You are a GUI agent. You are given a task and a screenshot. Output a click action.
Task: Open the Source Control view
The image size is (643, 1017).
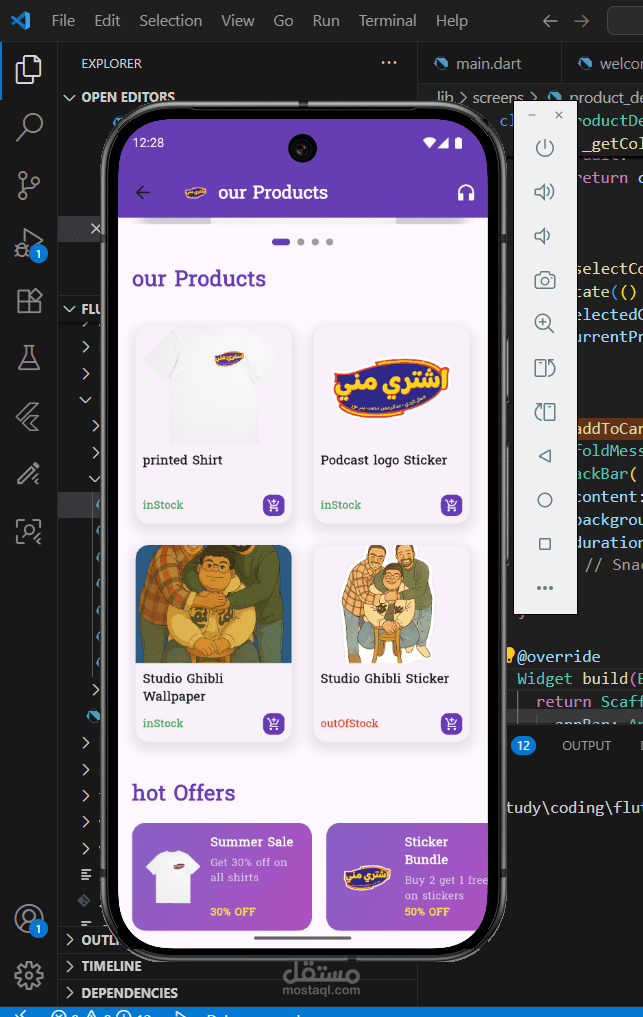pyautogui.click(x=29, y=185)
